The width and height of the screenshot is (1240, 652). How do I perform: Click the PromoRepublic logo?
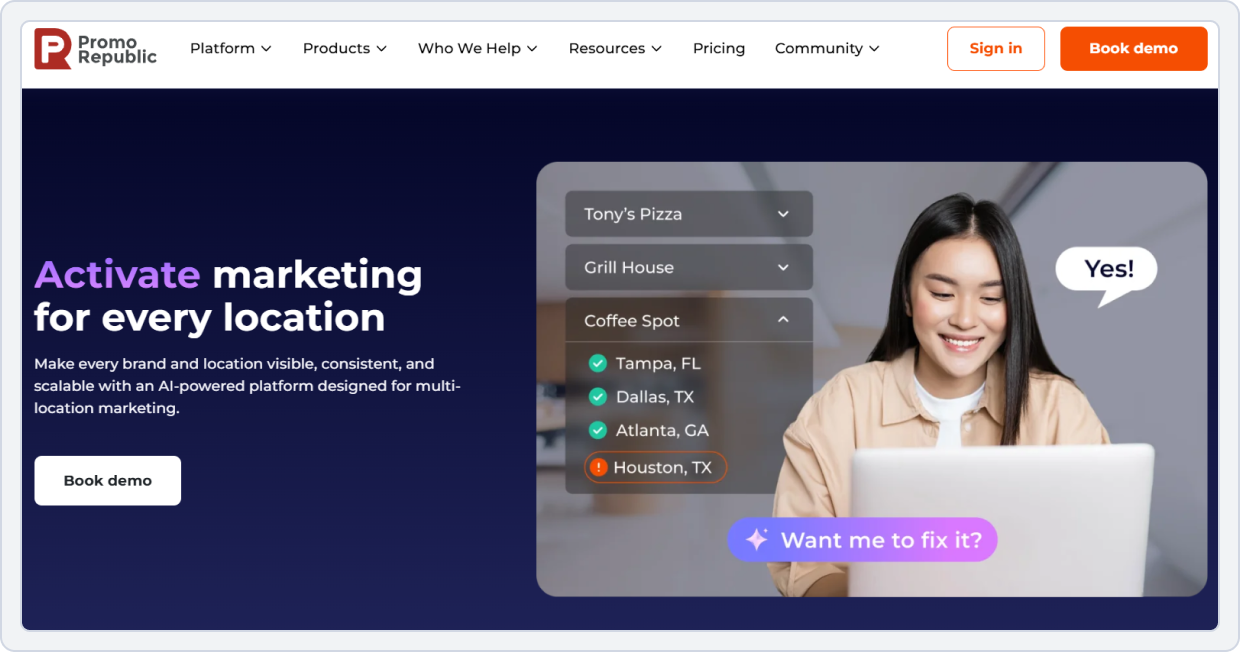coord(95,48)
